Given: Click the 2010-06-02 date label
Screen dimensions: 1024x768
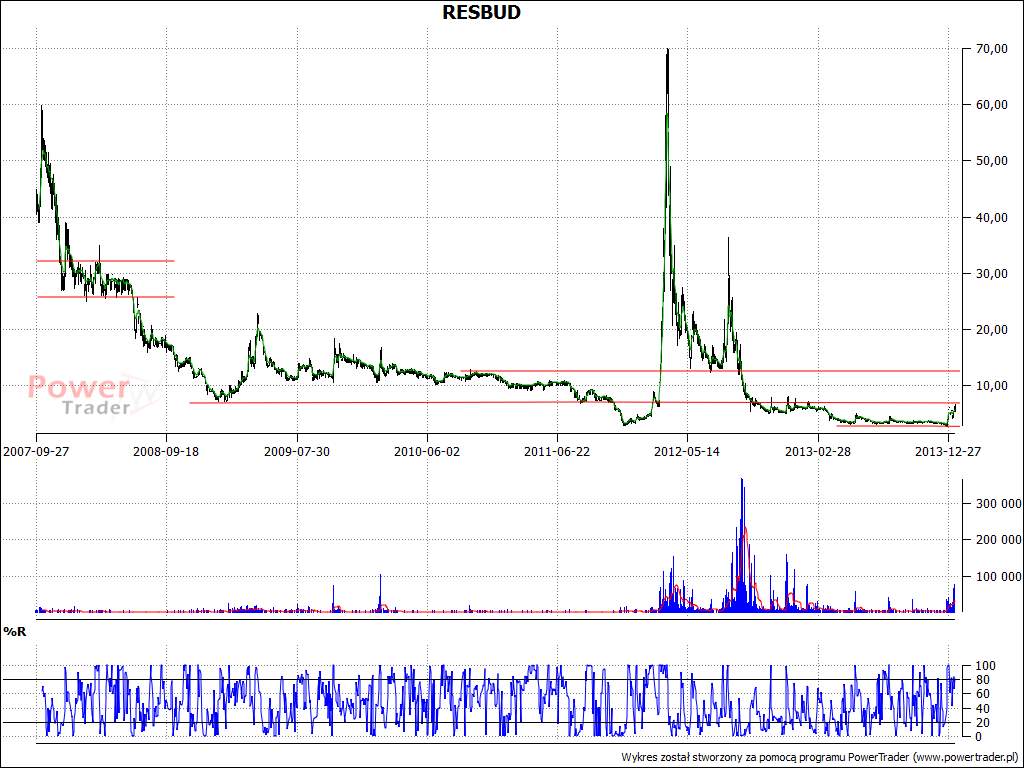Looking at the screenshot, I should tap(426, 451).
